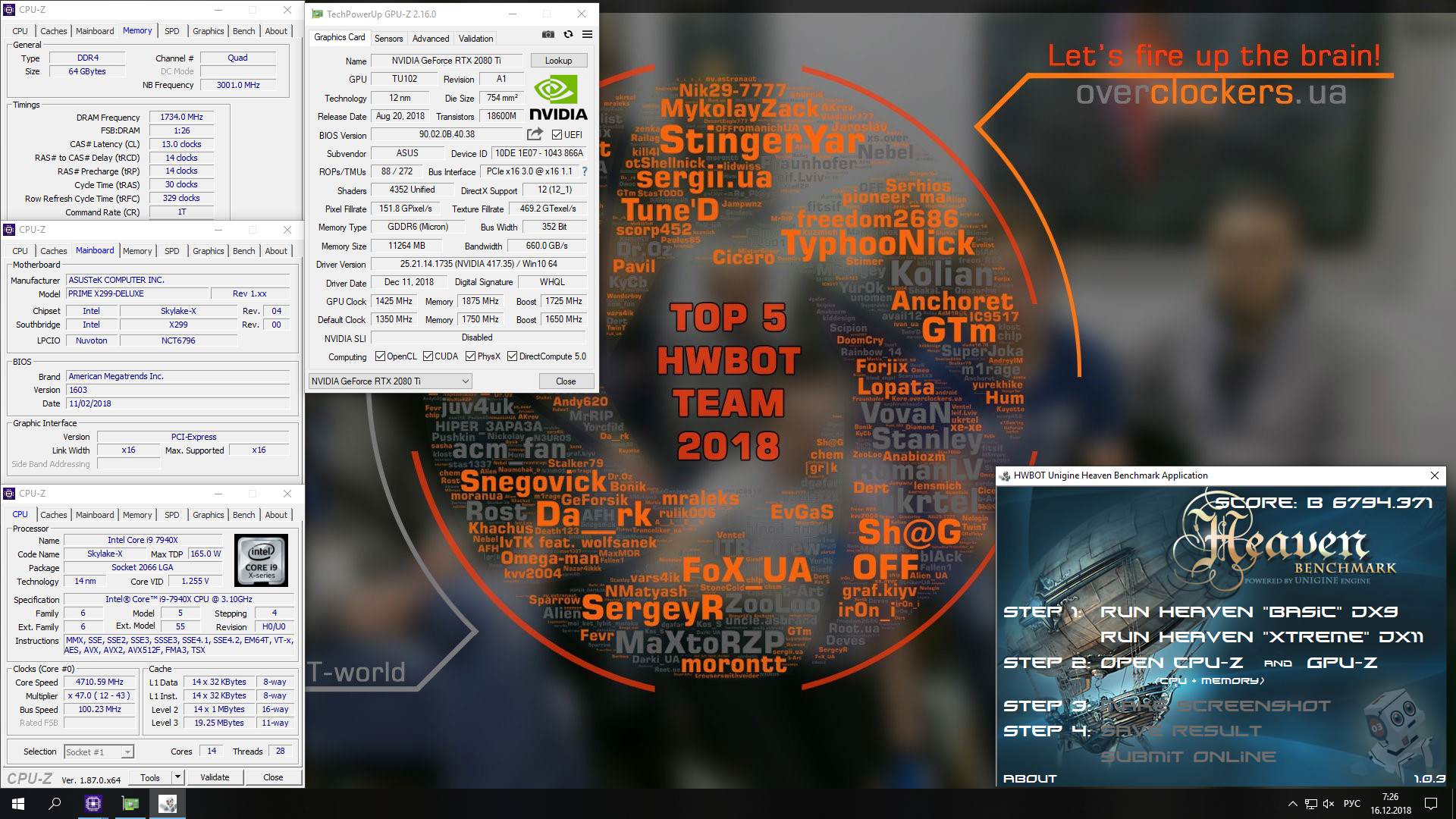Image resolution: width=1456 pixels, height=819 pixels.
Task: Open GPU-Z hamburger menu
Action: (x=587, y=34)
